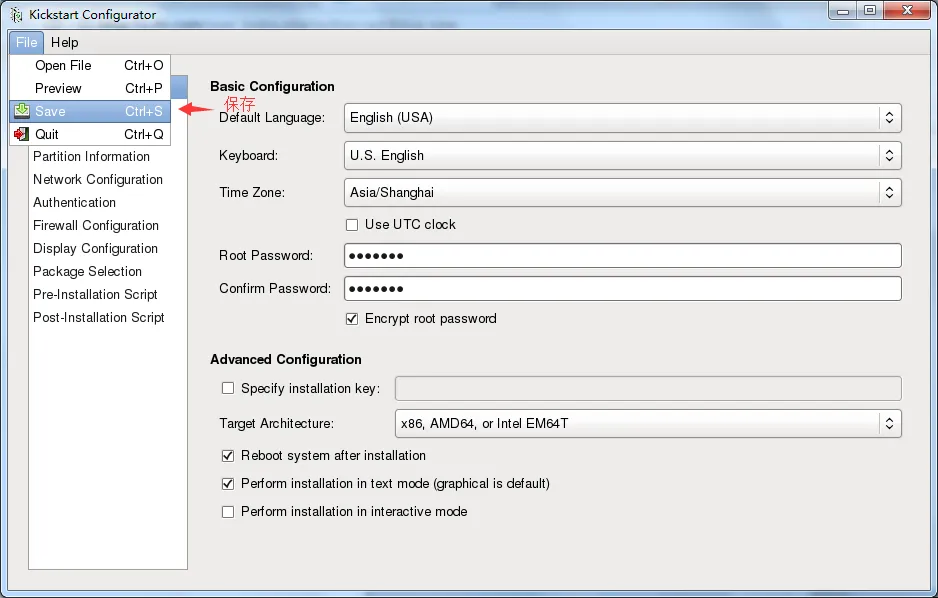Click the Quit menu icon

pyautogui.click(x=22, y=134)
